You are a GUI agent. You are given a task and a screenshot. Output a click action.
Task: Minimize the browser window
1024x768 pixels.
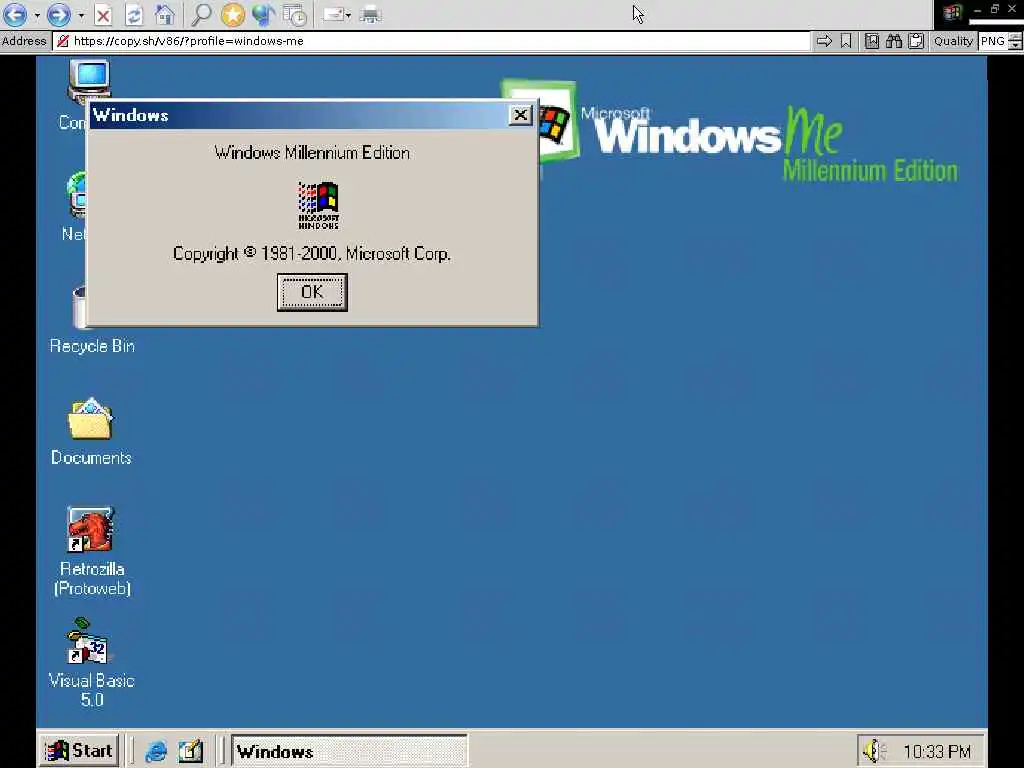coord(977,9)
